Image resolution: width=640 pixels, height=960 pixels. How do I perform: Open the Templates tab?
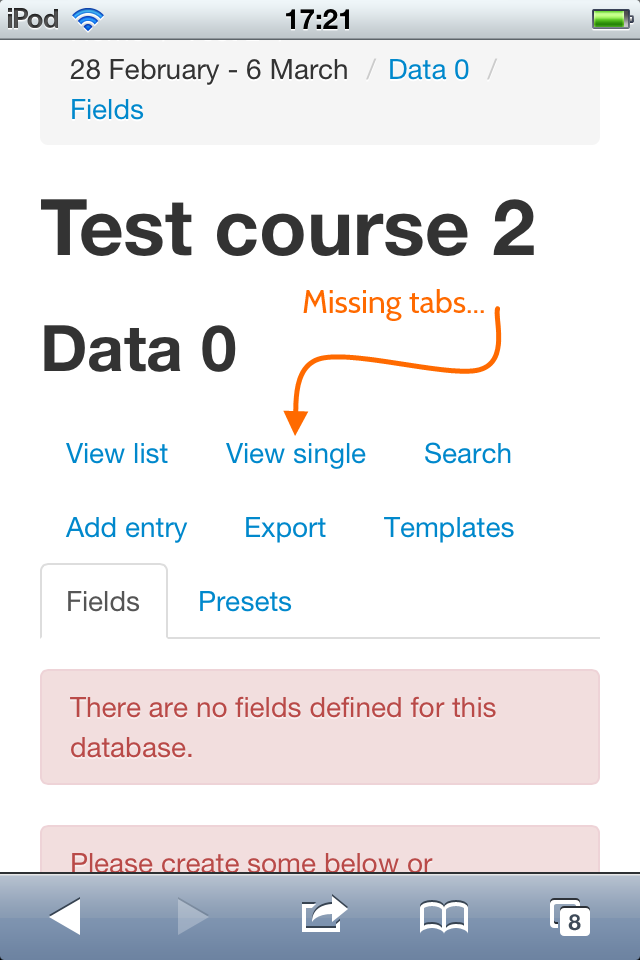coord(448,527)
